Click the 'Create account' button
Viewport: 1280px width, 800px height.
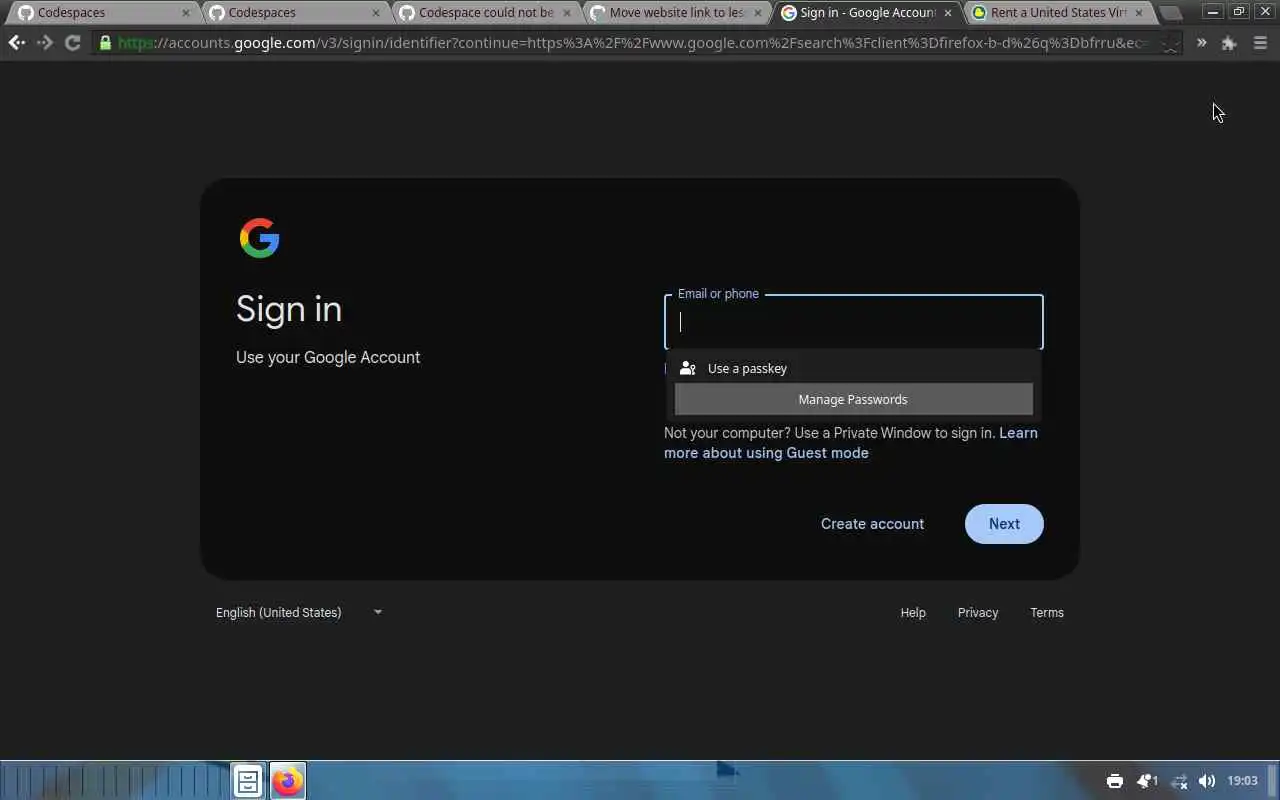click(872, 524)
